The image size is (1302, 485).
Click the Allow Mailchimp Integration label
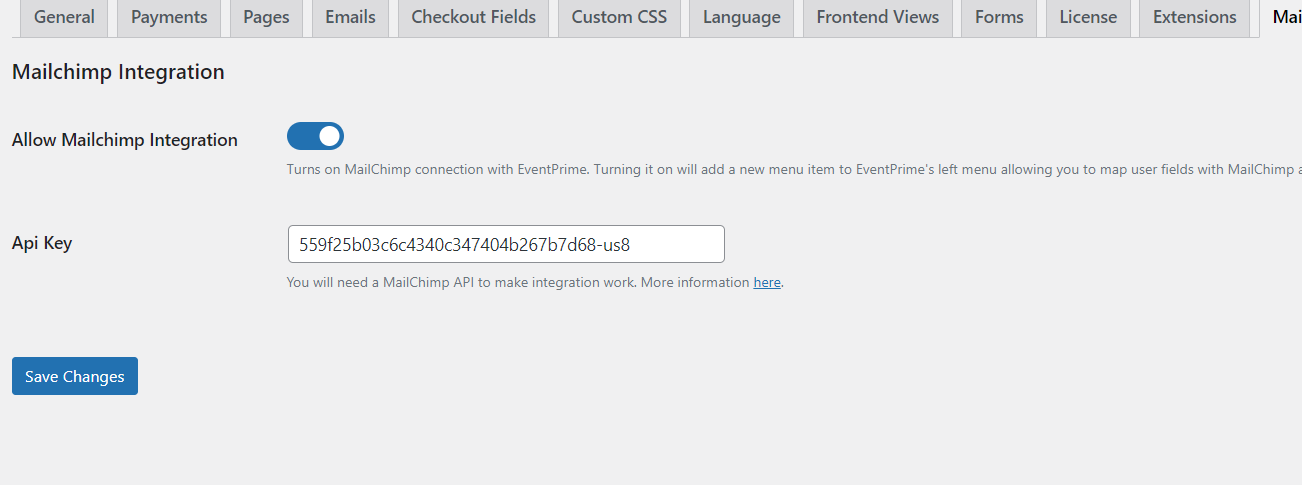click(x=125, y=140)
